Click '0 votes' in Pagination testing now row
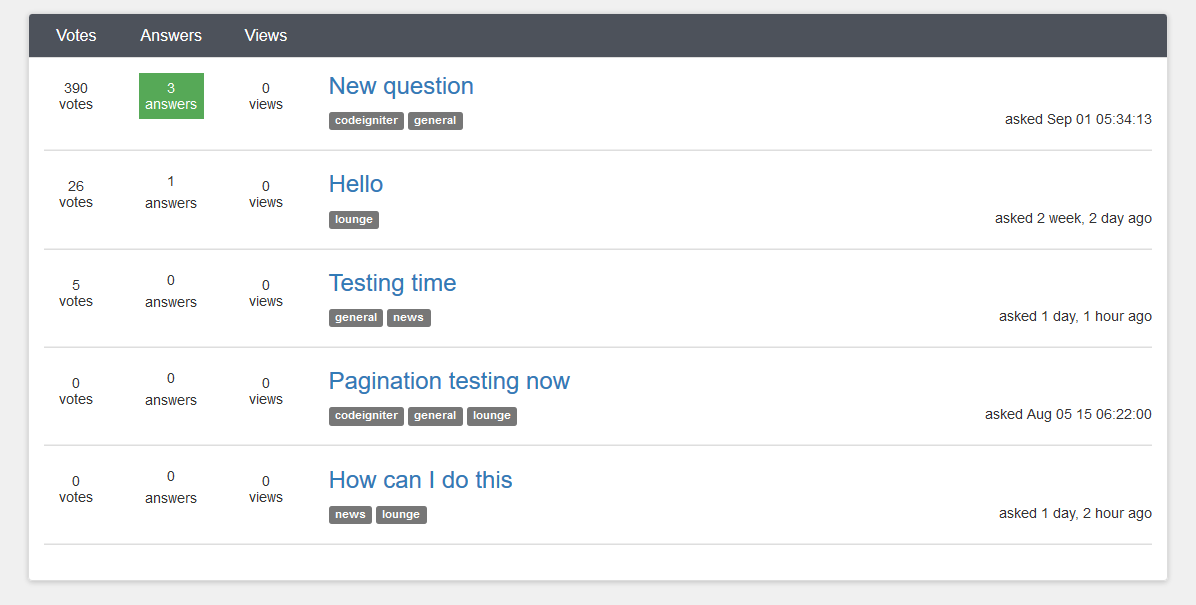 click(76, 391)
